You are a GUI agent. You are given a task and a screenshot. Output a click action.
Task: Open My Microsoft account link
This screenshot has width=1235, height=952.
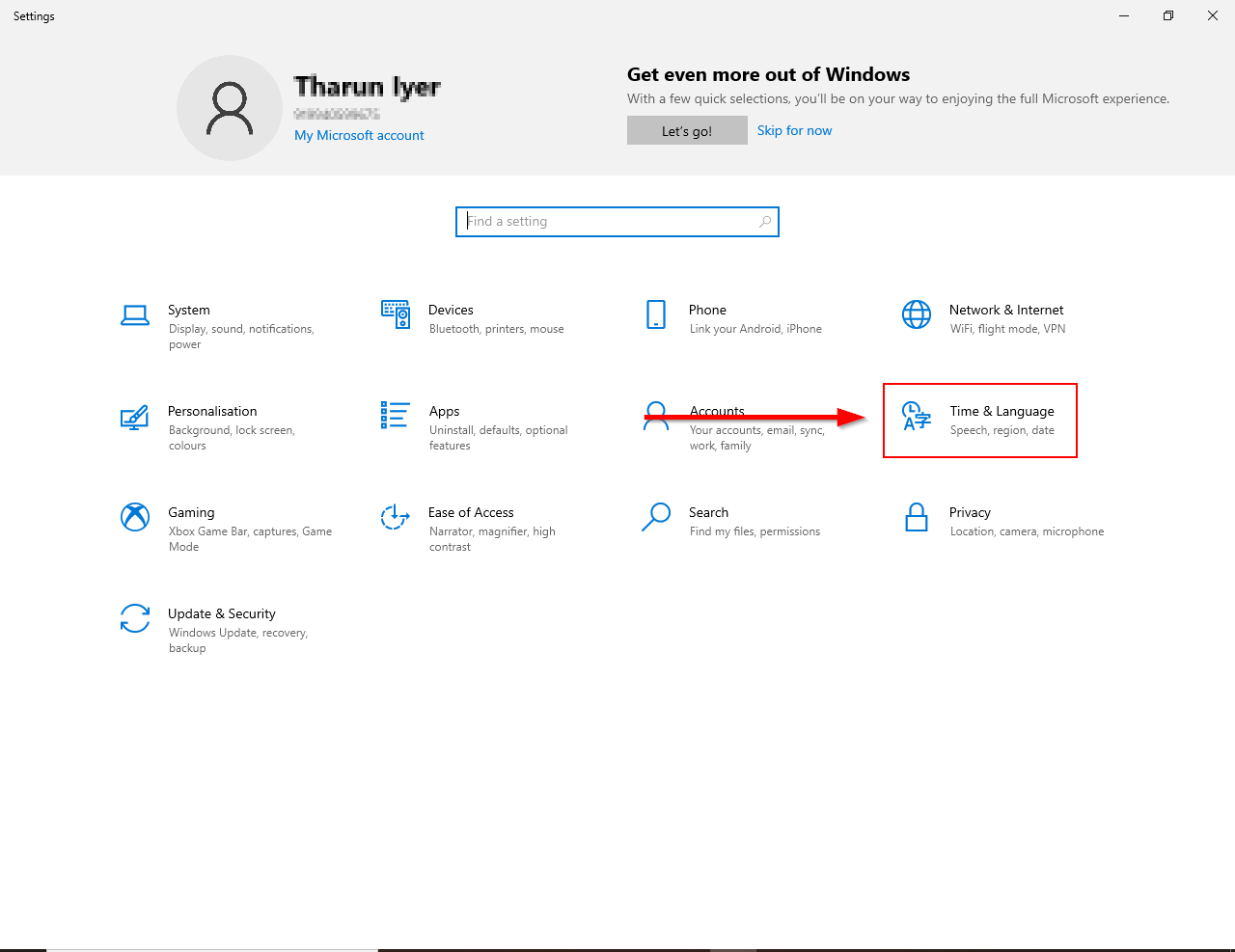[x=359, y=135]
